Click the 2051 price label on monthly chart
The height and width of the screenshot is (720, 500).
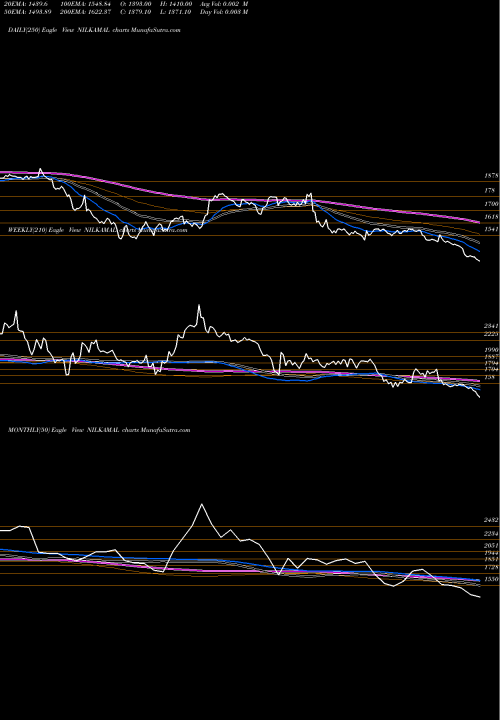491,546
